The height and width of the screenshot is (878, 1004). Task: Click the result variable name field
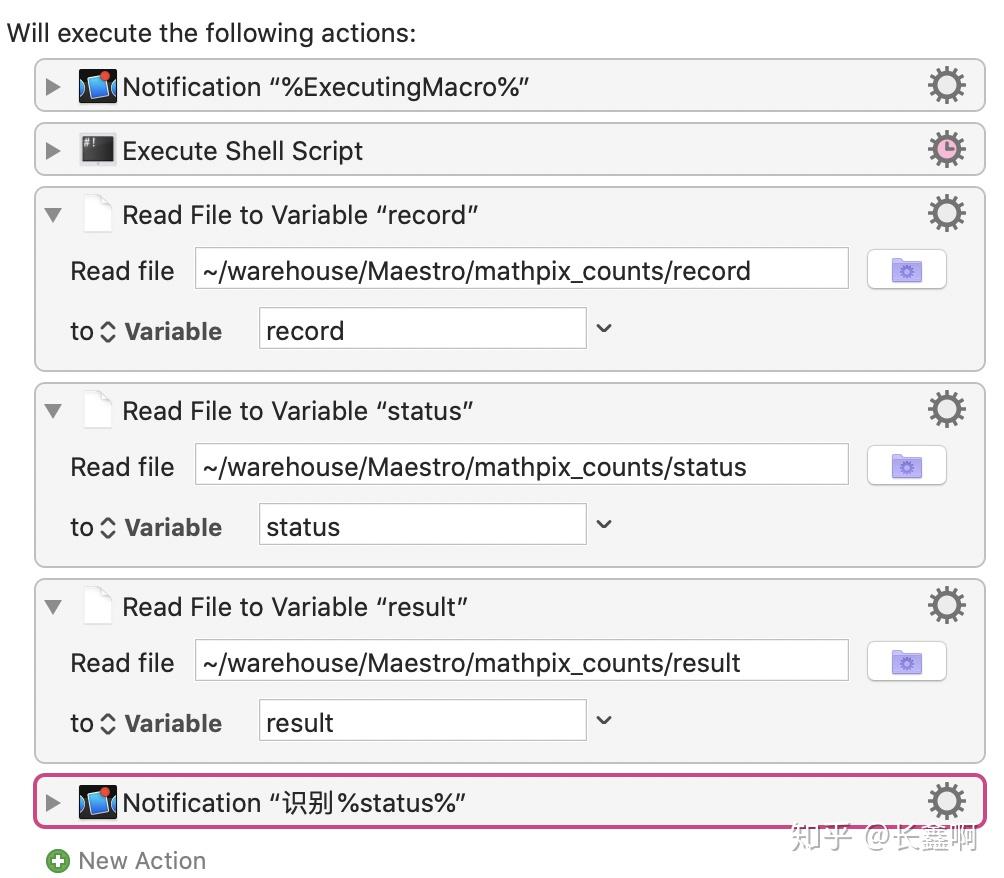(x=422, y=722)
